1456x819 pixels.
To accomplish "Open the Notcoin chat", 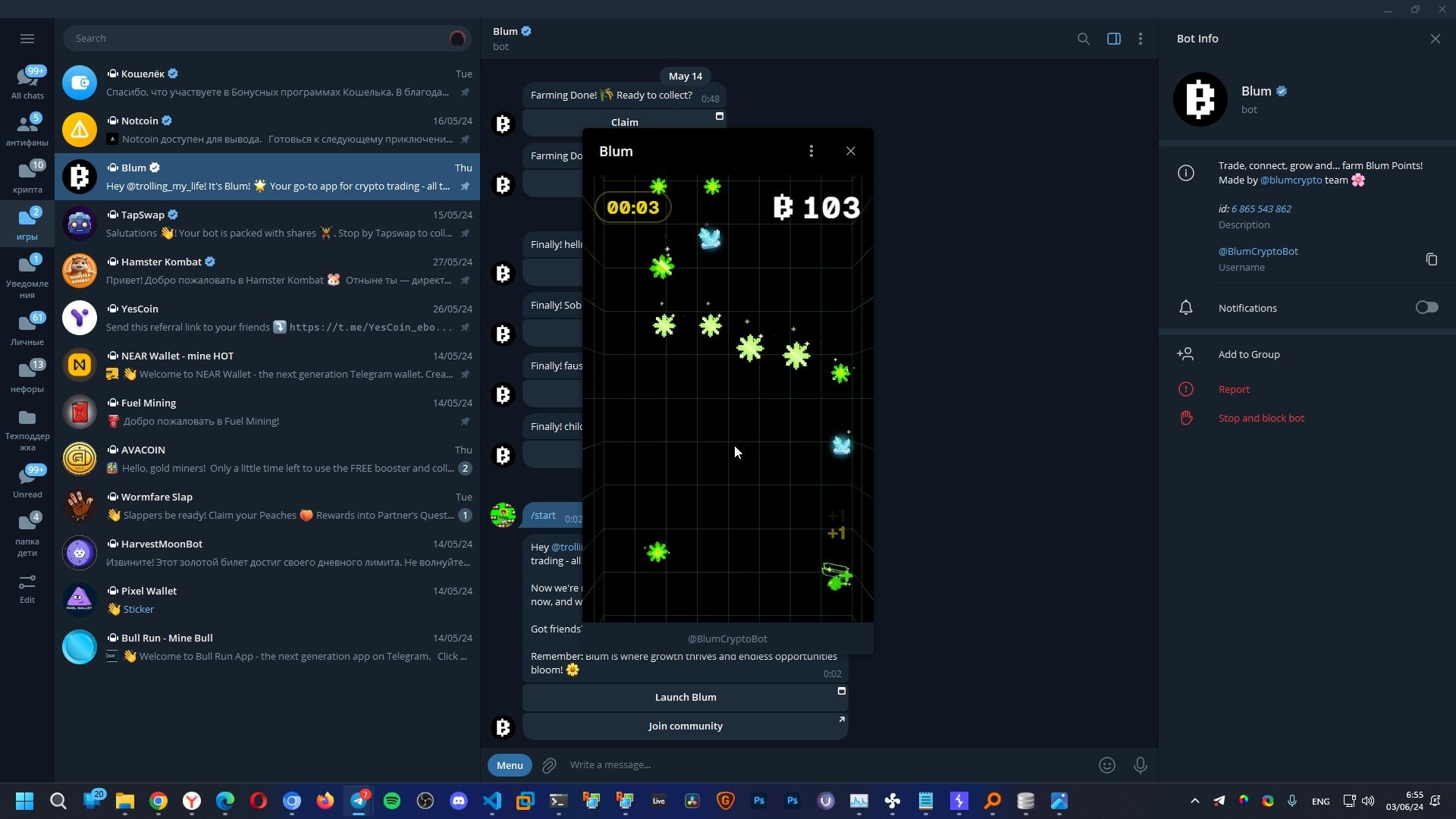I will (x=267, y=130).
